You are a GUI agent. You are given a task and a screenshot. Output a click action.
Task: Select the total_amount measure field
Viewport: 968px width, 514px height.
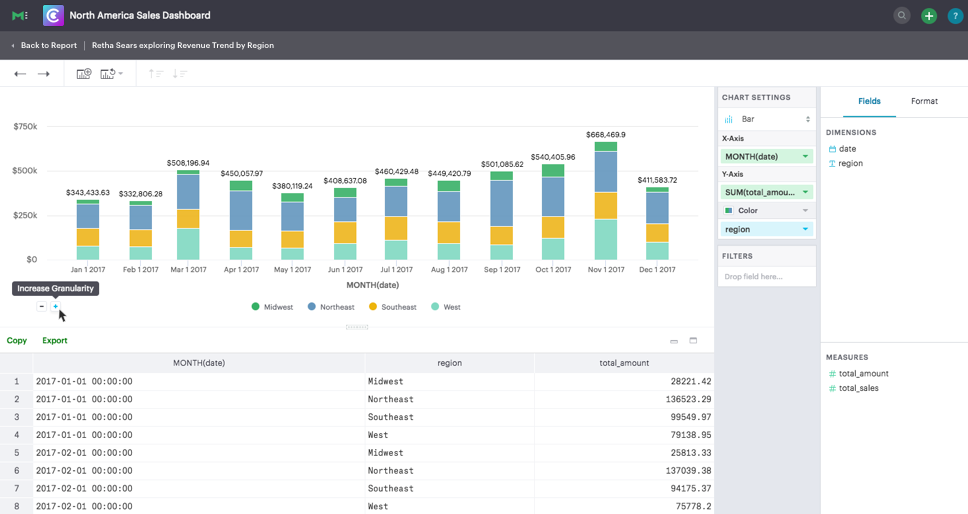(x=859, y=373)
